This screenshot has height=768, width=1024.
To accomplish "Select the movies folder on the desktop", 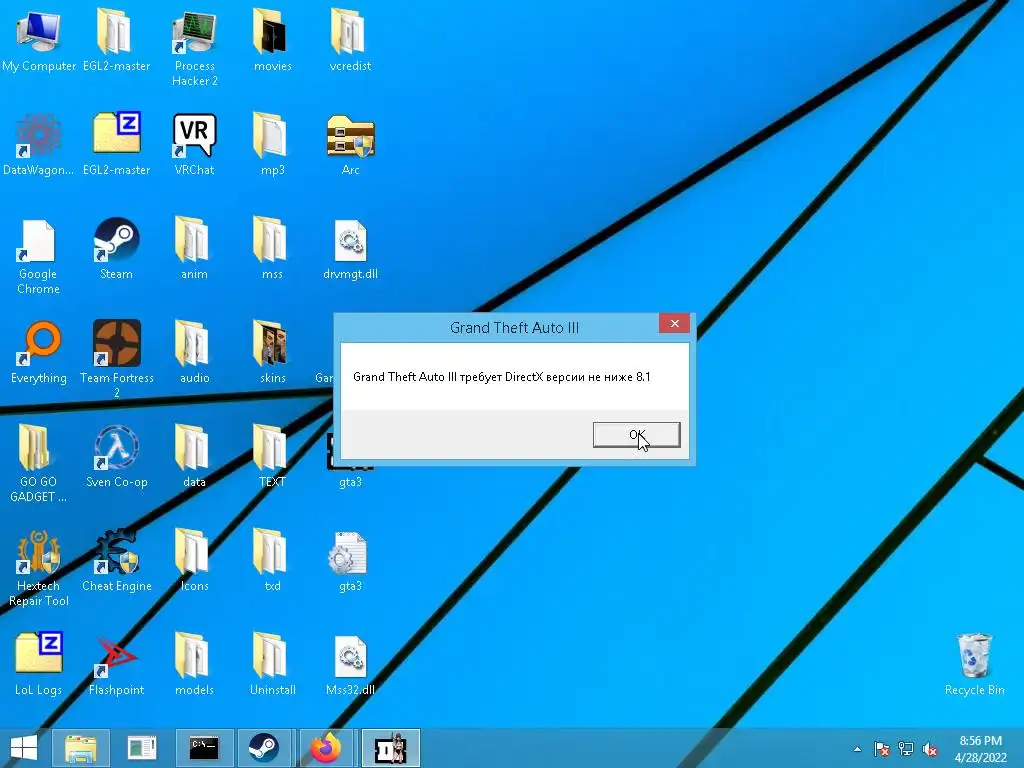I will pyautogui.click(x=272, y=39).
